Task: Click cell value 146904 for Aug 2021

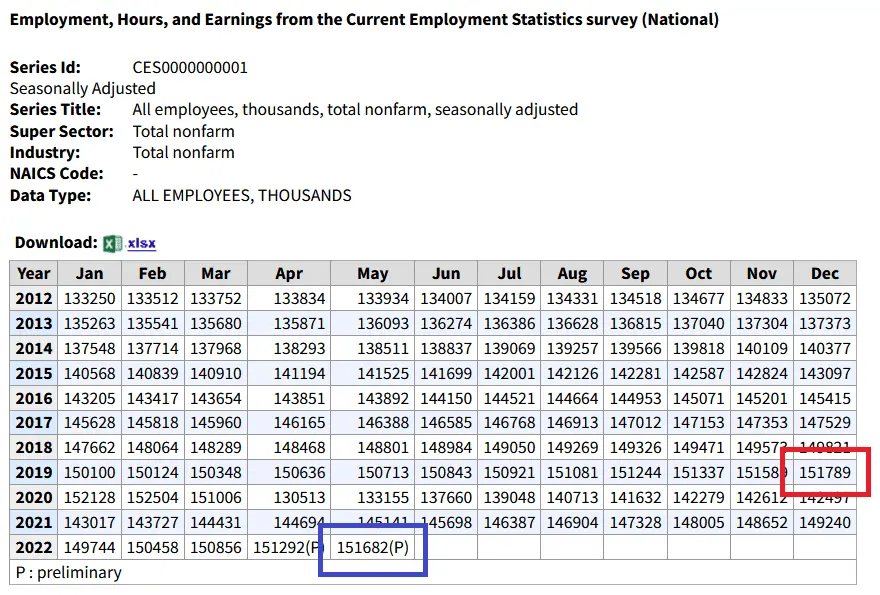Action: coord(572,523)
